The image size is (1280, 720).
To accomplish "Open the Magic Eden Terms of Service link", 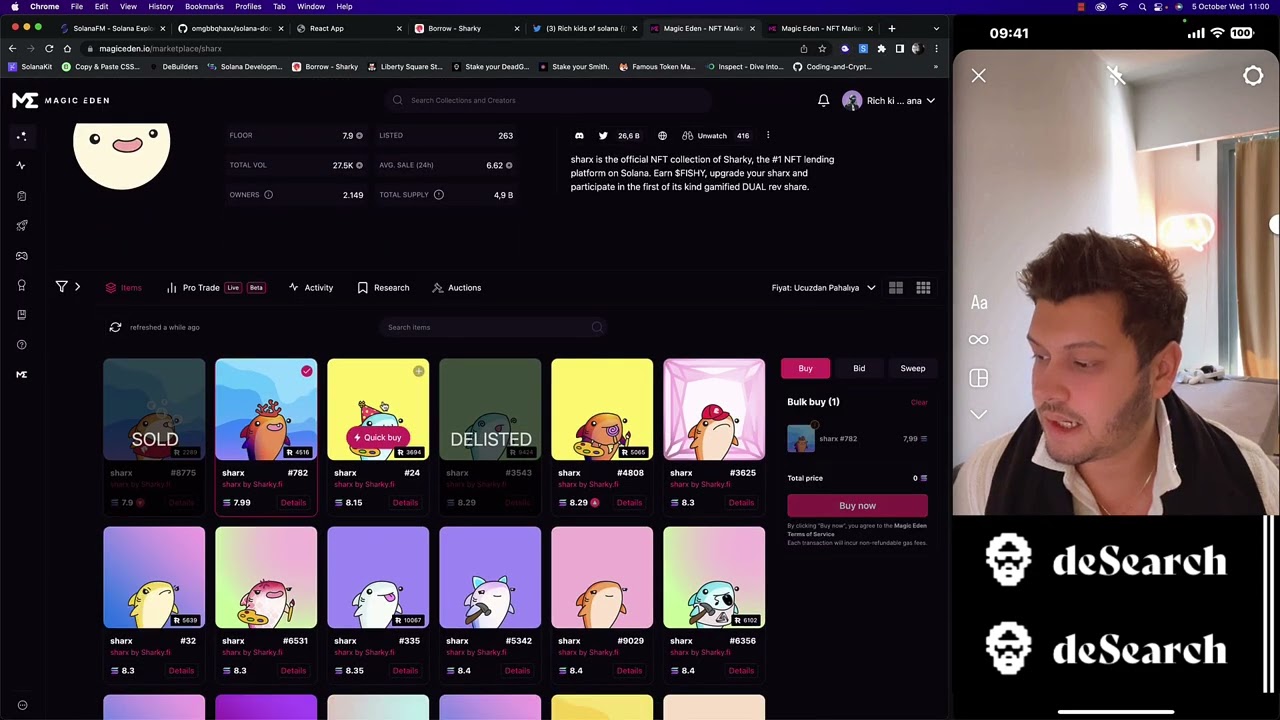I will (x=857, y=530).
